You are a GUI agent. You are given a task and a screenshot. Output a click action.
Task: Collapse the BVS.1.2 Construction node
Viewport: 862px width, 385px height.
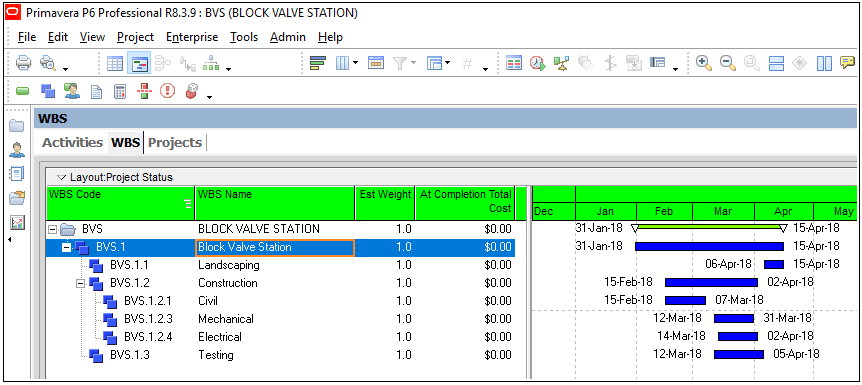pyautogui.click(x=80, y=283)
